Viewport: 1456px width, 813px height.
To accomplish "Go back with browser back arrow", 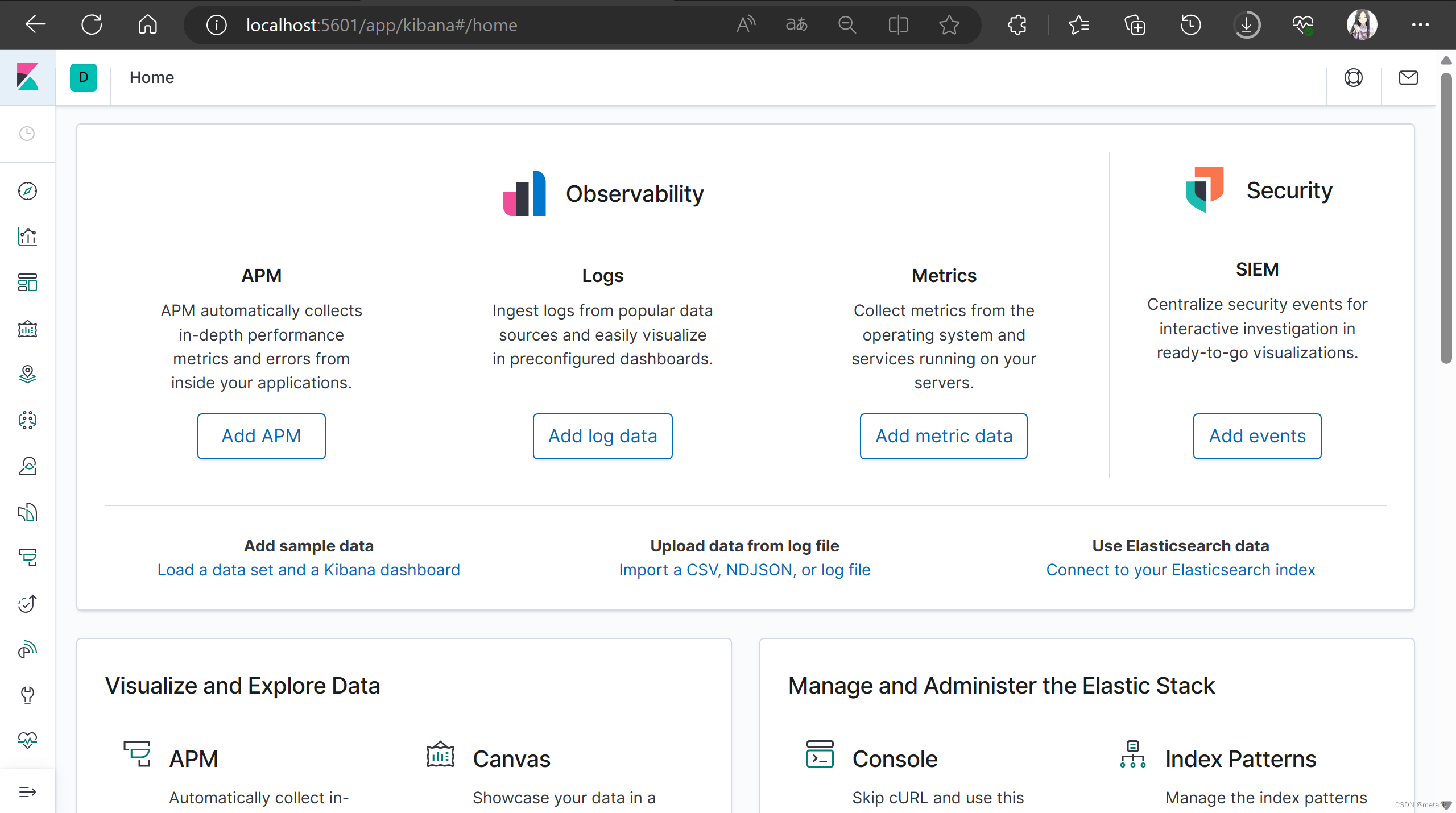I will click(35, 24).
